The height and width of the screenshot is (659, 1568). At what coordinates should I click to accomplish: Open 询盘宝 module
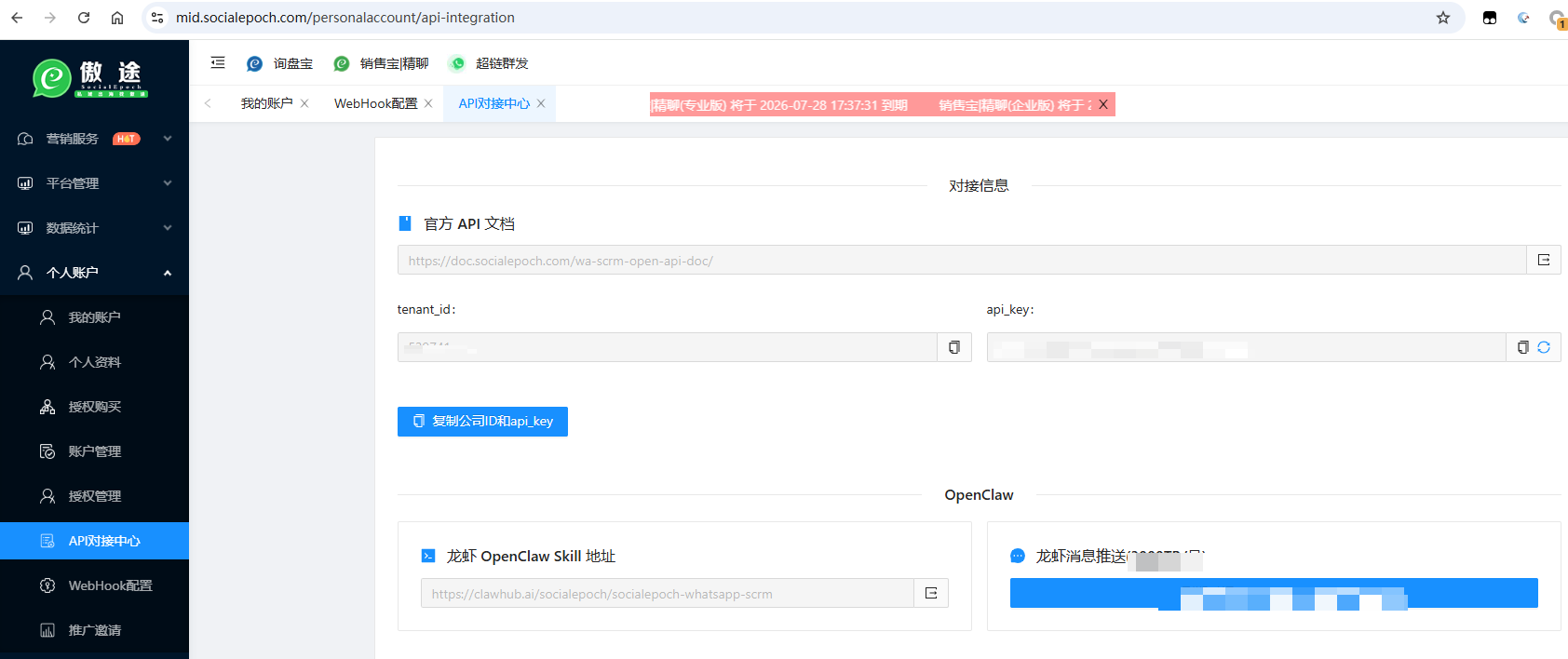coord(279,63)
